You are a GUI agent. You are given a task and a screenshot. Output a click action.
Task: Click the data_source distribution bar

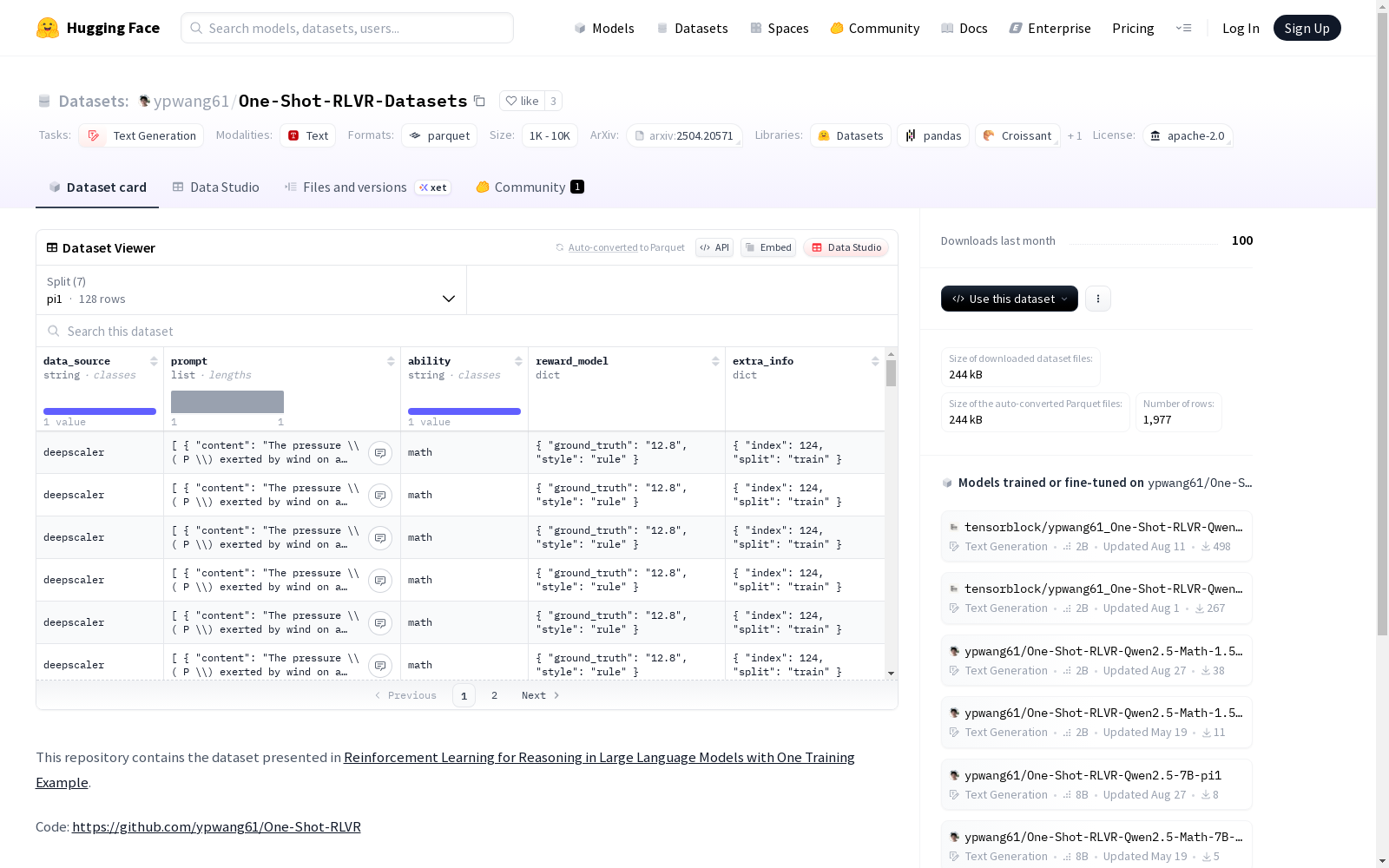click(100, 411)
